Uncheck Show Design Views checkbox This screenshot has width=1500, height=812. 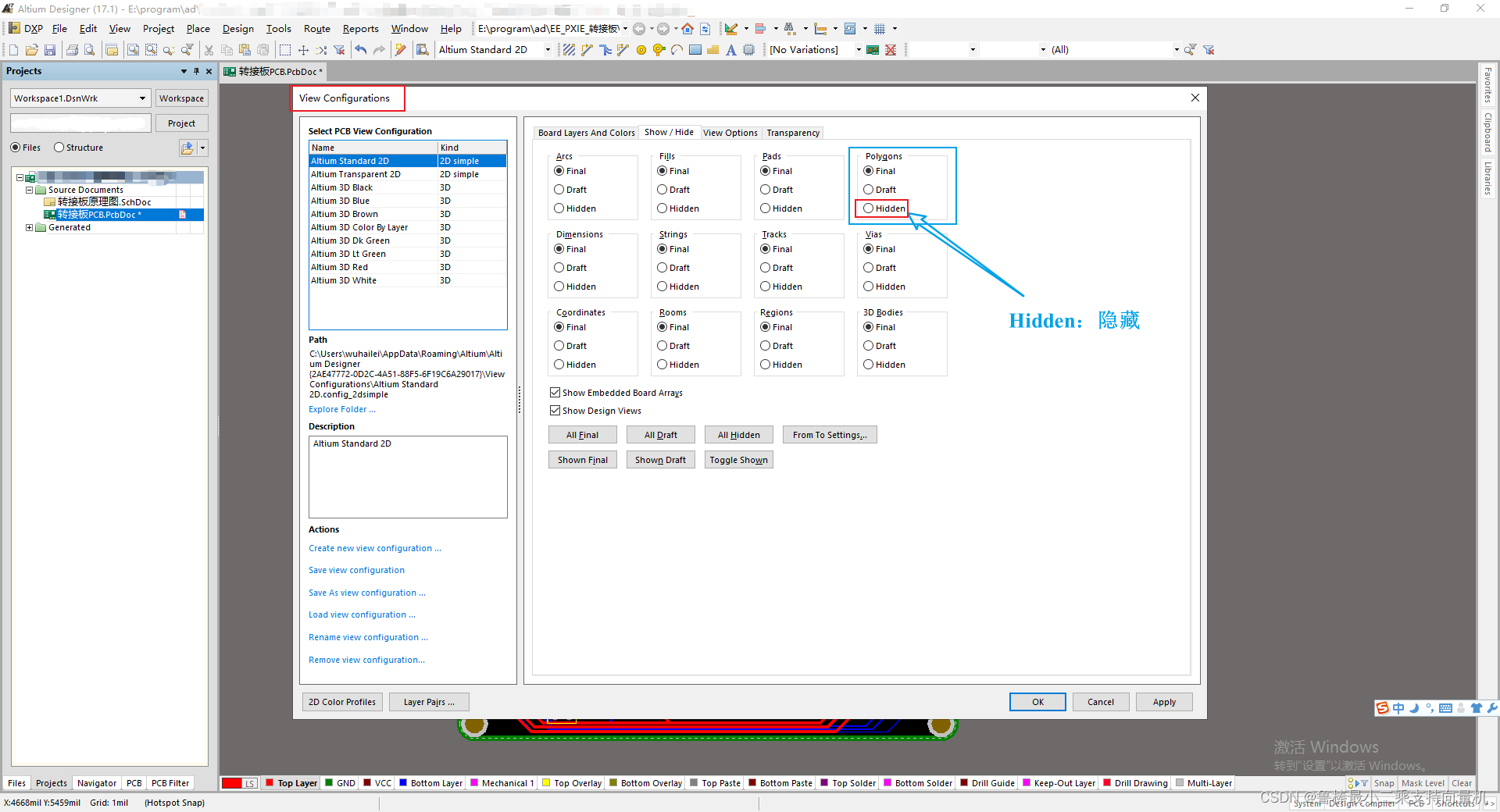tap(555, 411)
